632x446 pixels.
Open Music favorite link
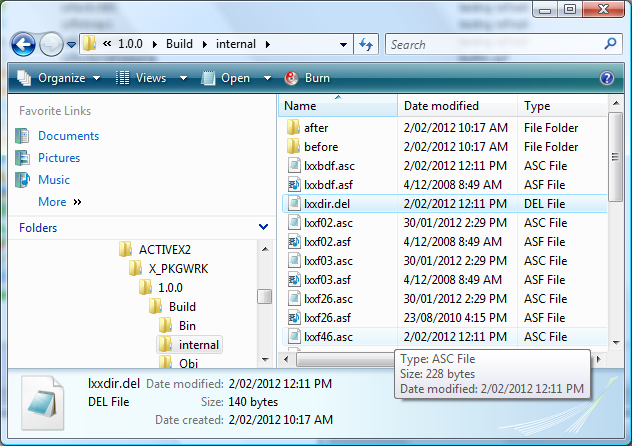coord(54,180)
